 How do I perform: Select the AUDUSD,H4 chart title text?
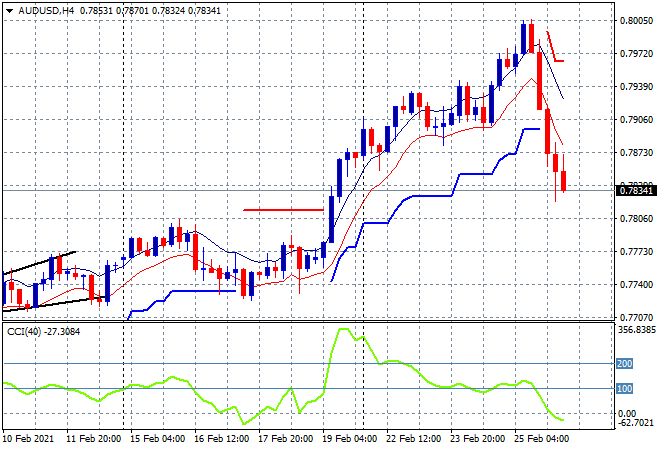(46, 11)
